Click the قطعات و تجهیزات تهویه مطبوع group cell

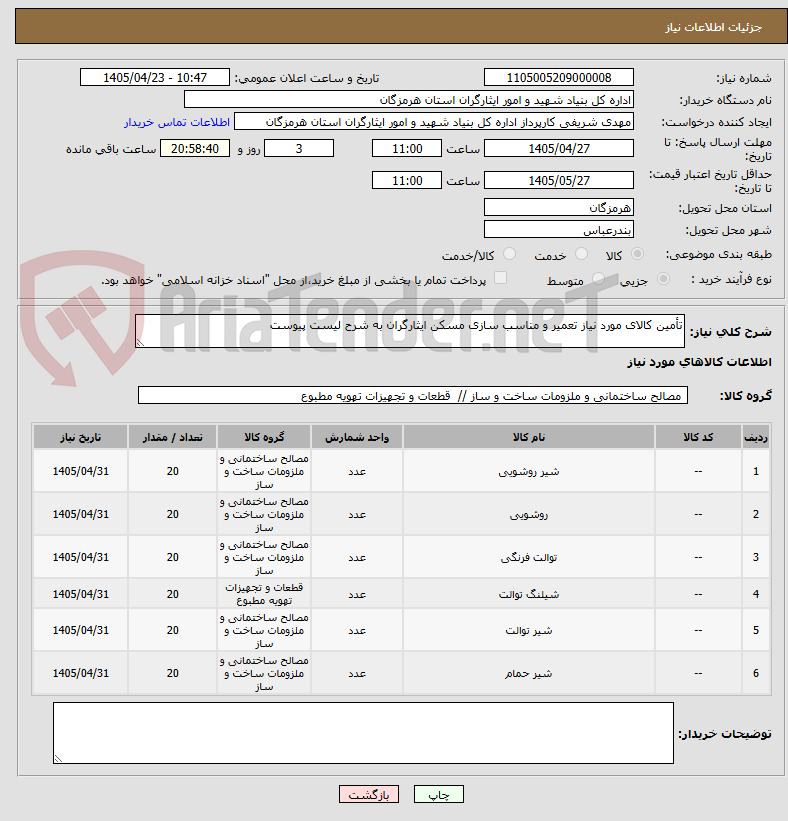point(264,594)
